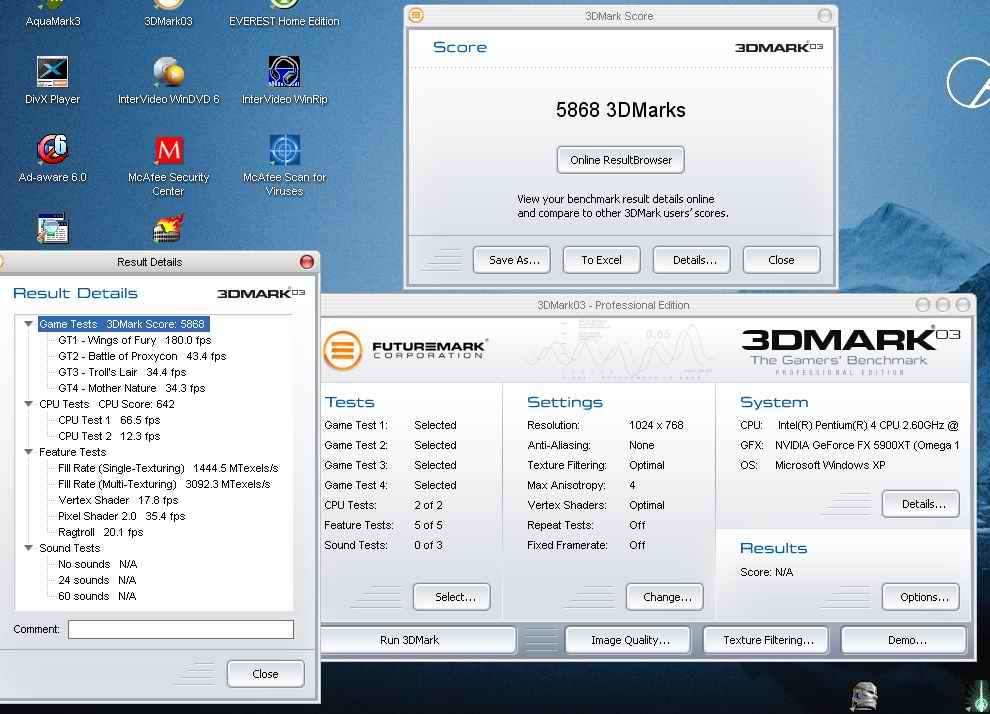This screenshot has width=990, height=714.
Task: Select Pixel Shader 2.0 row
Action: point(121,516)
